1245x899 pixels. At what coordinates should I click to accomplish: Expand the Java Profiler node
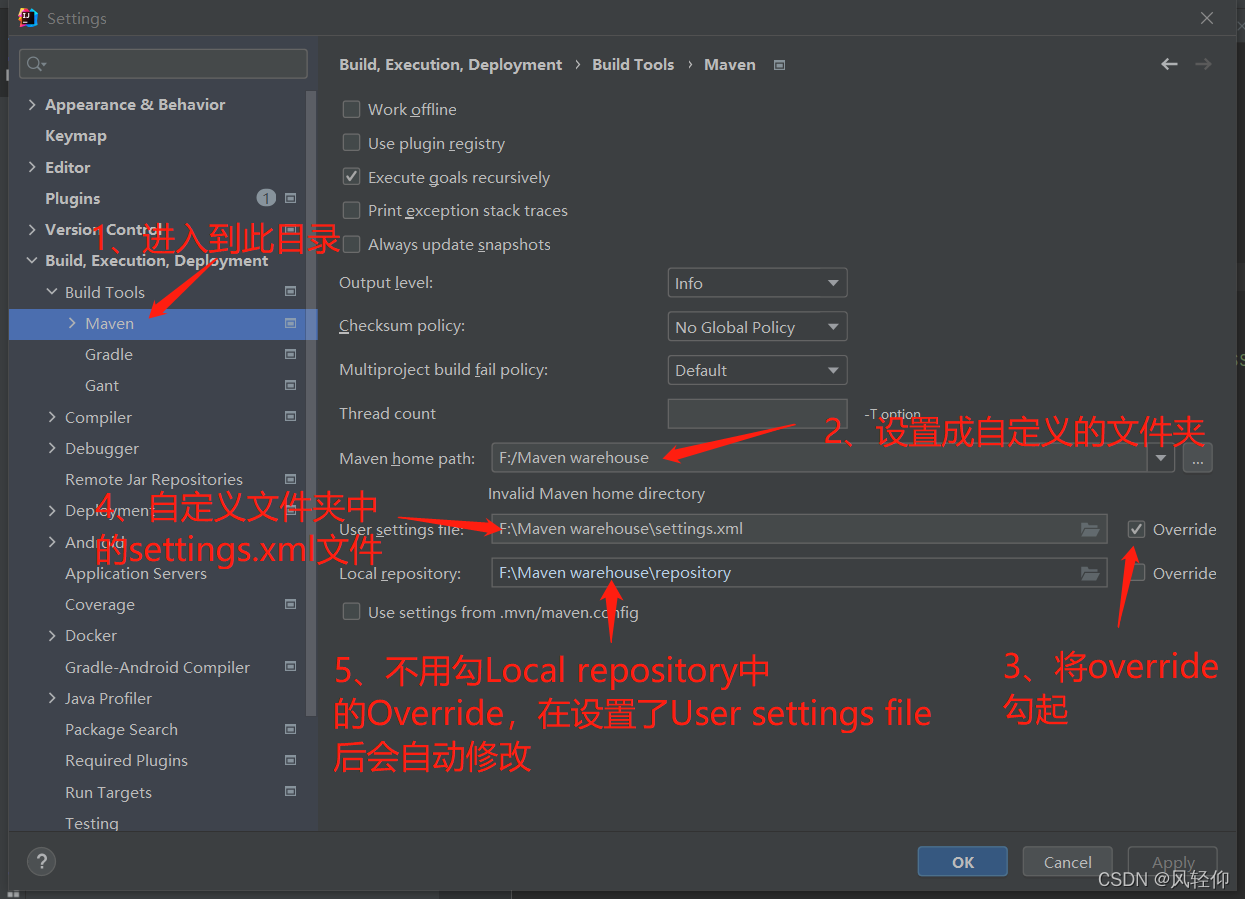tap(52, 698)
